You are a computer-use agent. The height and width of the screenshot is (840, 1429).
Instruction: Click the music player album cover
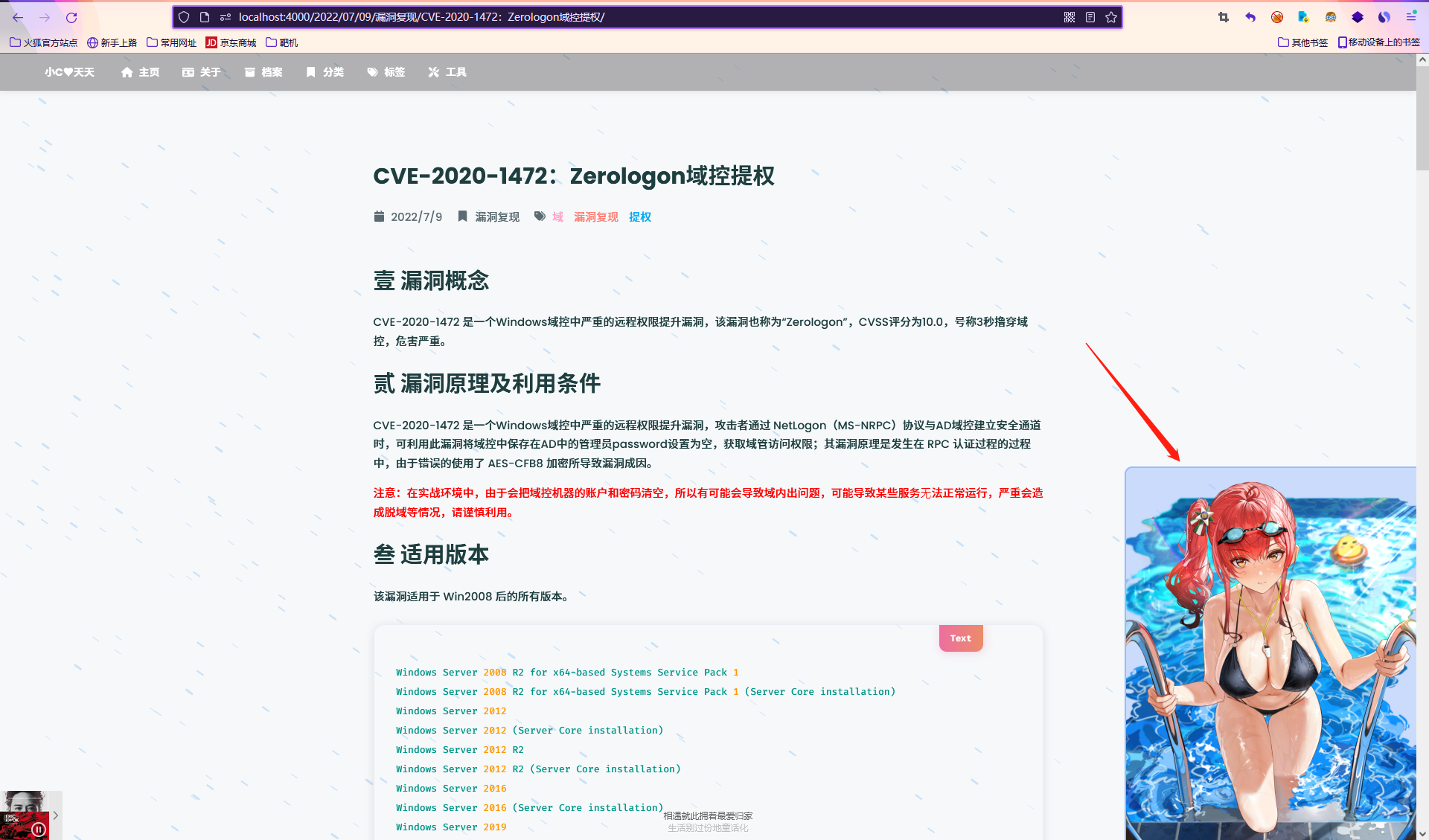[x=25, y=815]
